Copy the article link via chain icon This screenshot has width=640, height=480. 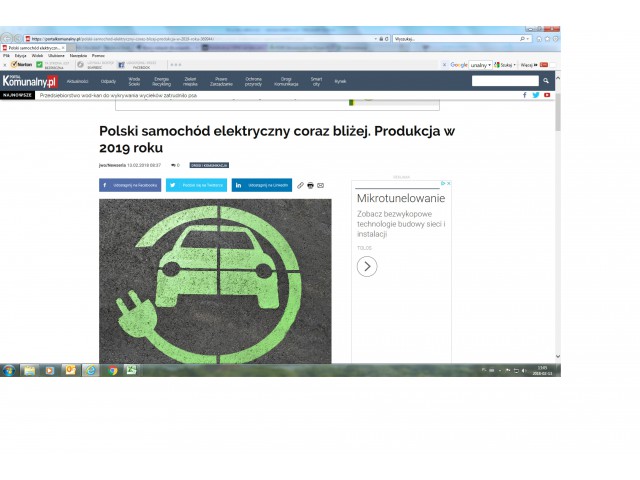pyautogui.click(x=300, y=185)
